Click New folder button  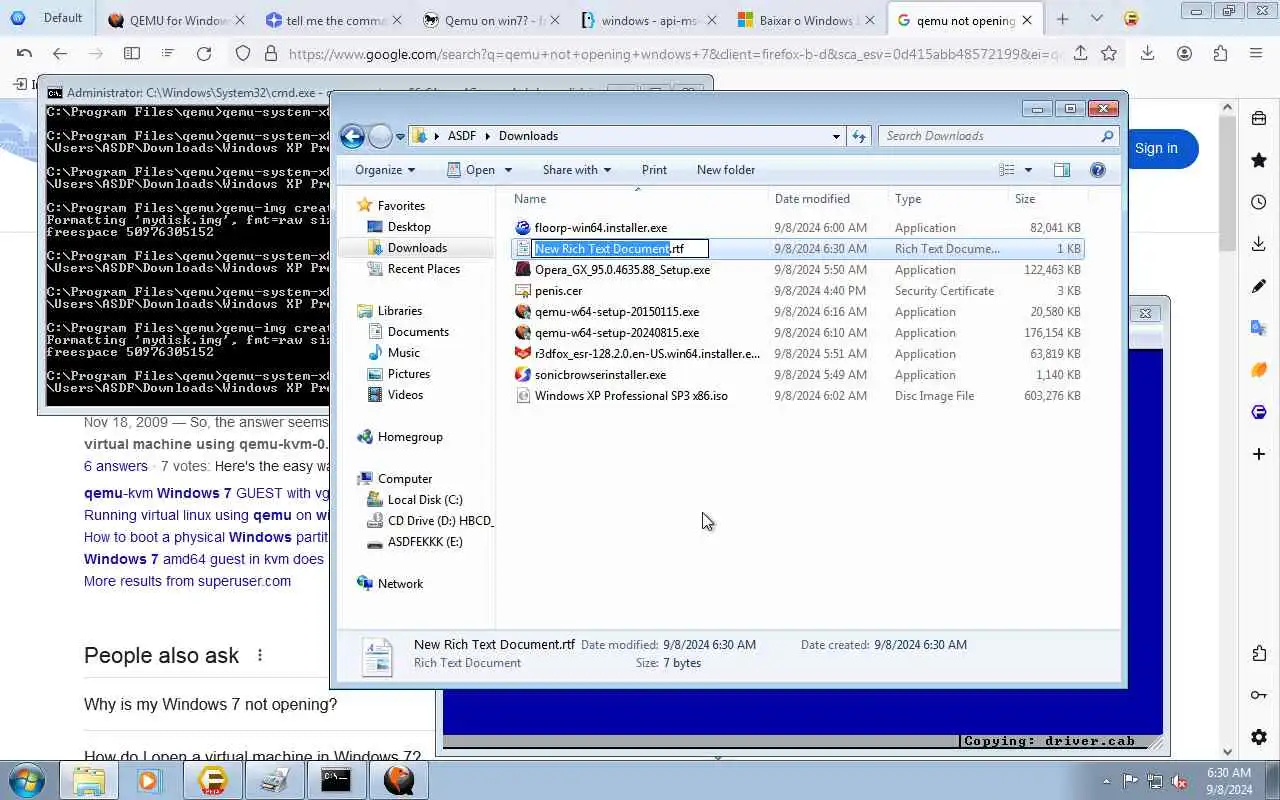(726, 170)
